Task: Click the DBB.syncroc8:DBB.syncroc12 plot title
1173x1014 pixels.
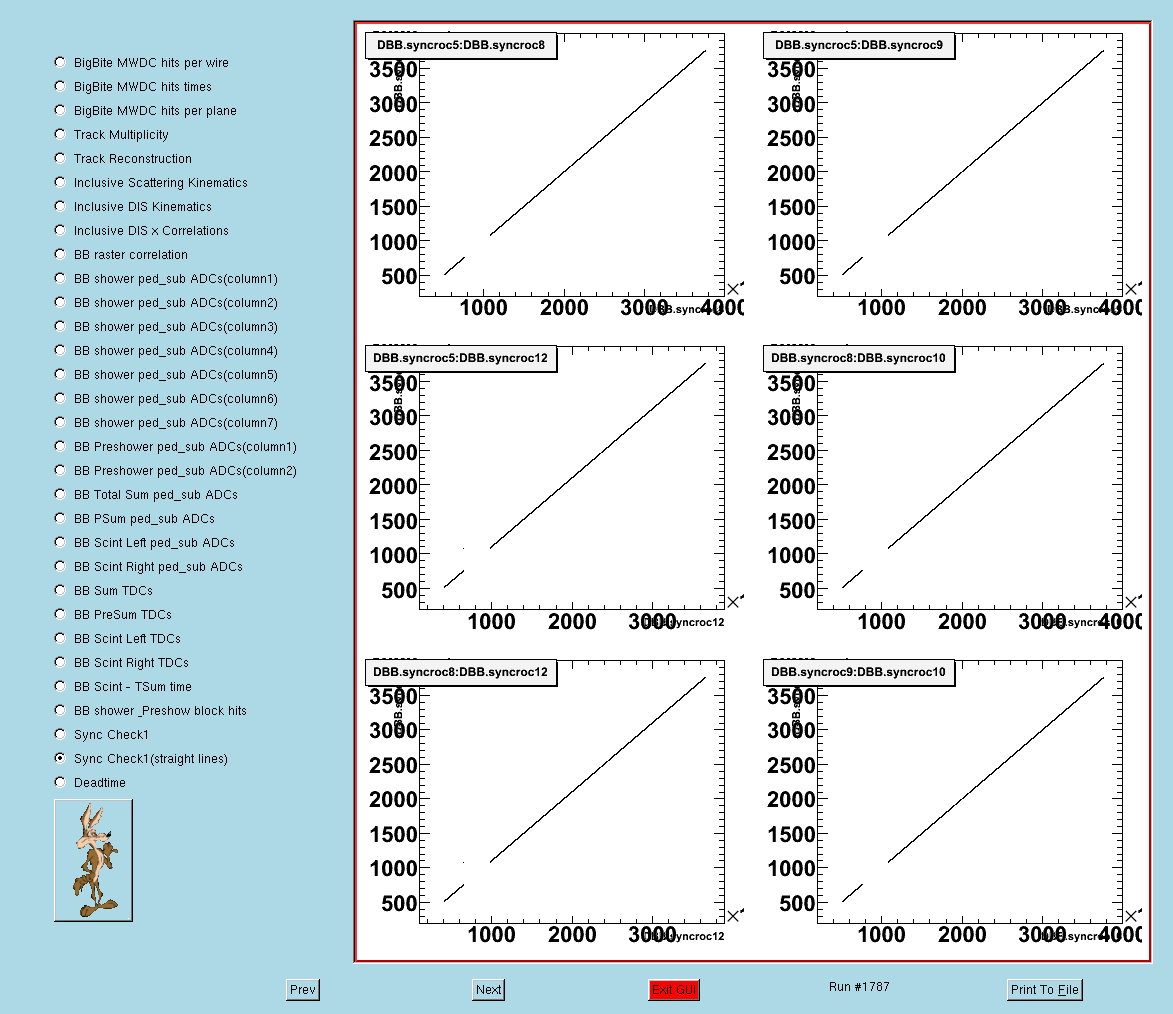Action: (461, 672)
